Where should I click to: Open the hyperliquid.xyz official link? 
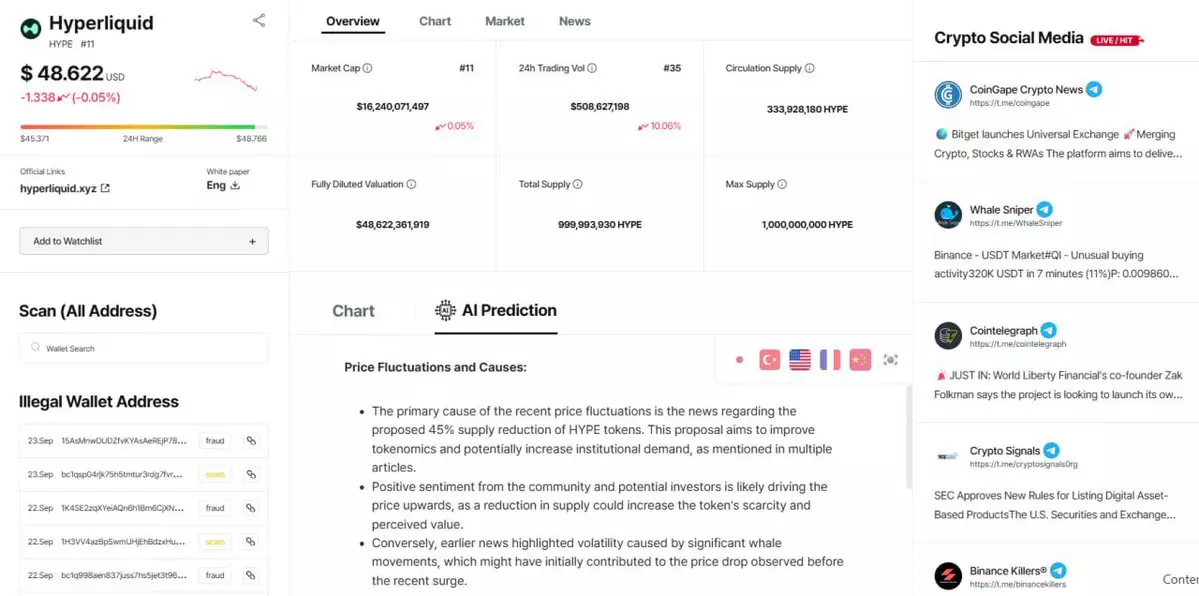[x=65, y=188]
